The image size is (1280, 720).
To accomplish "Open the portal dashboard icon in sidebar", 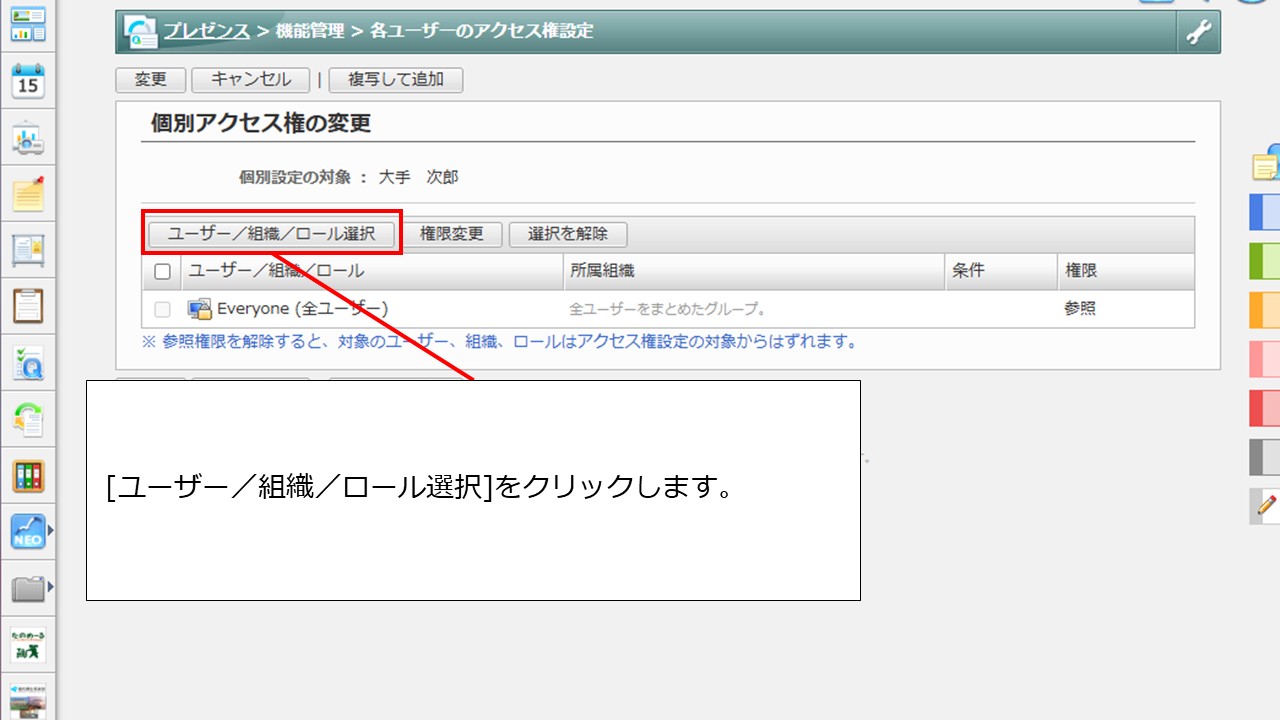I will point(28,24).
